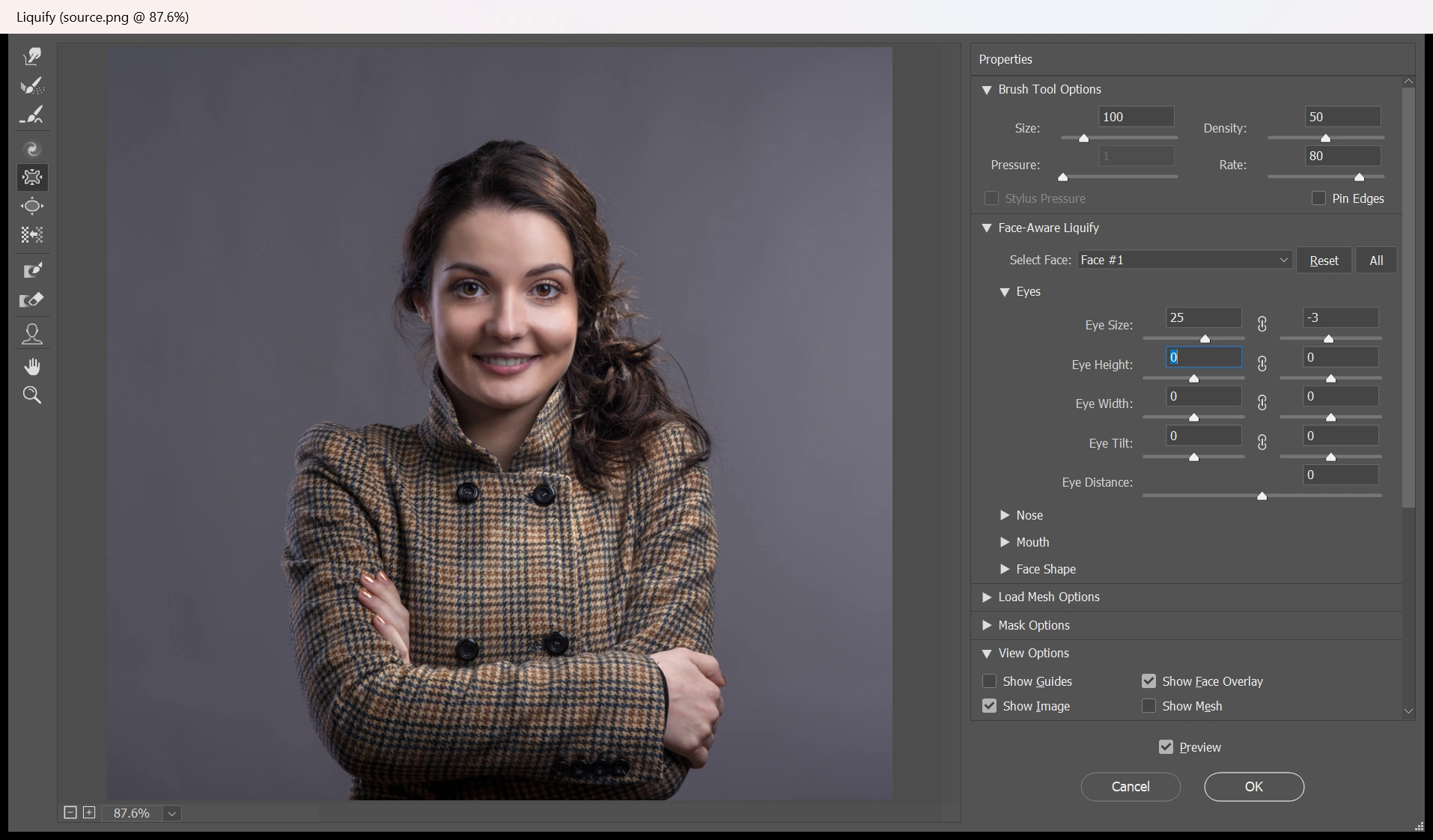Enable the Show Mesh checkbox

[x=1149, y=706]
